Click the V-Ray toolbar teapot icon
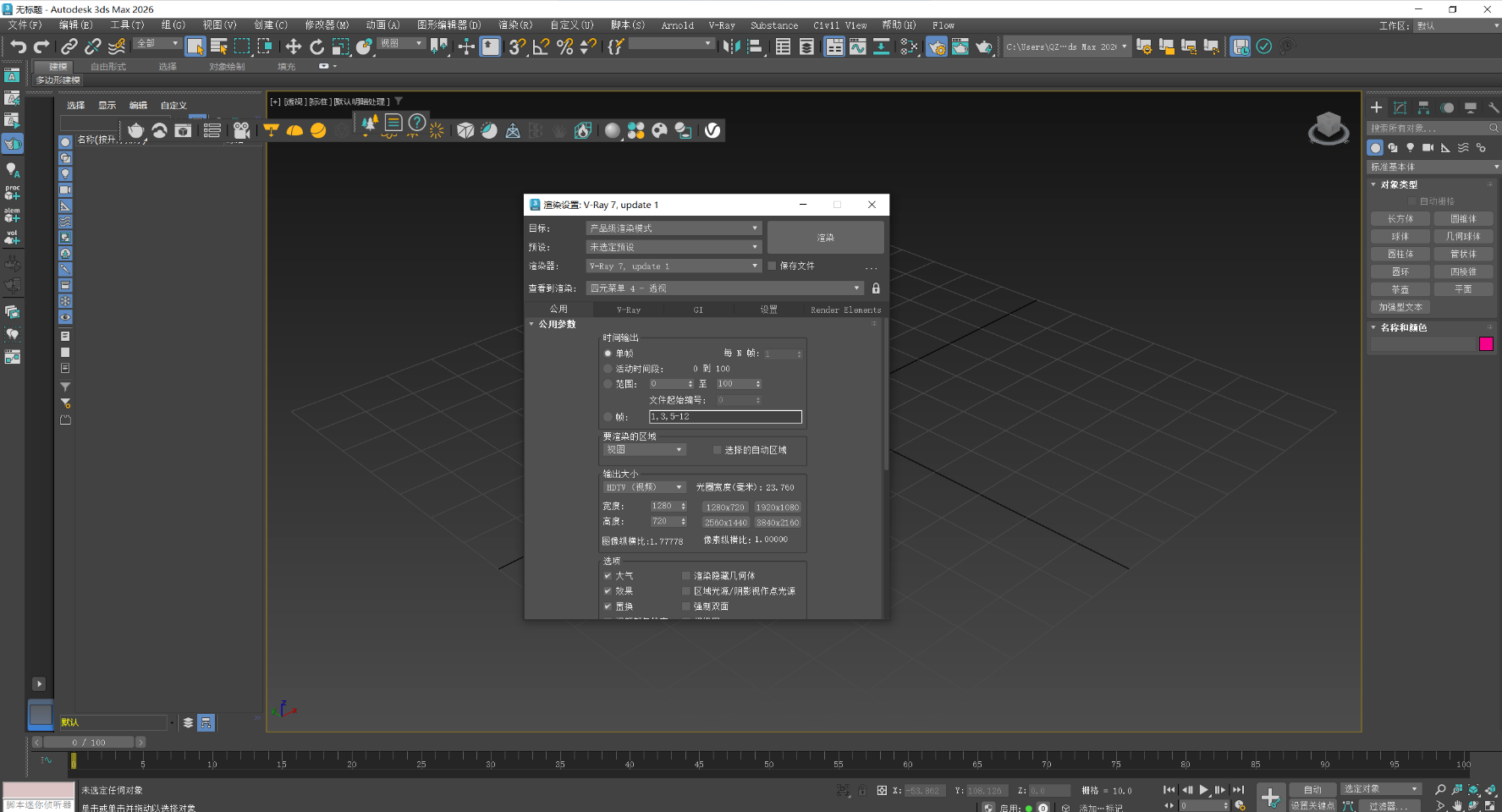This screenshot has height=812, width=1502. (136, 130)
